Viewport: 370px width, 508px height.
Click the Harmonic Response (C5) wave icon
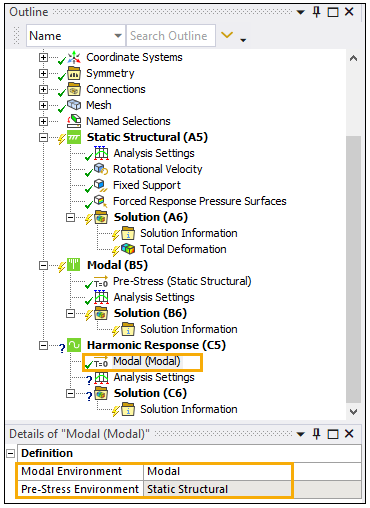[74, 345]
